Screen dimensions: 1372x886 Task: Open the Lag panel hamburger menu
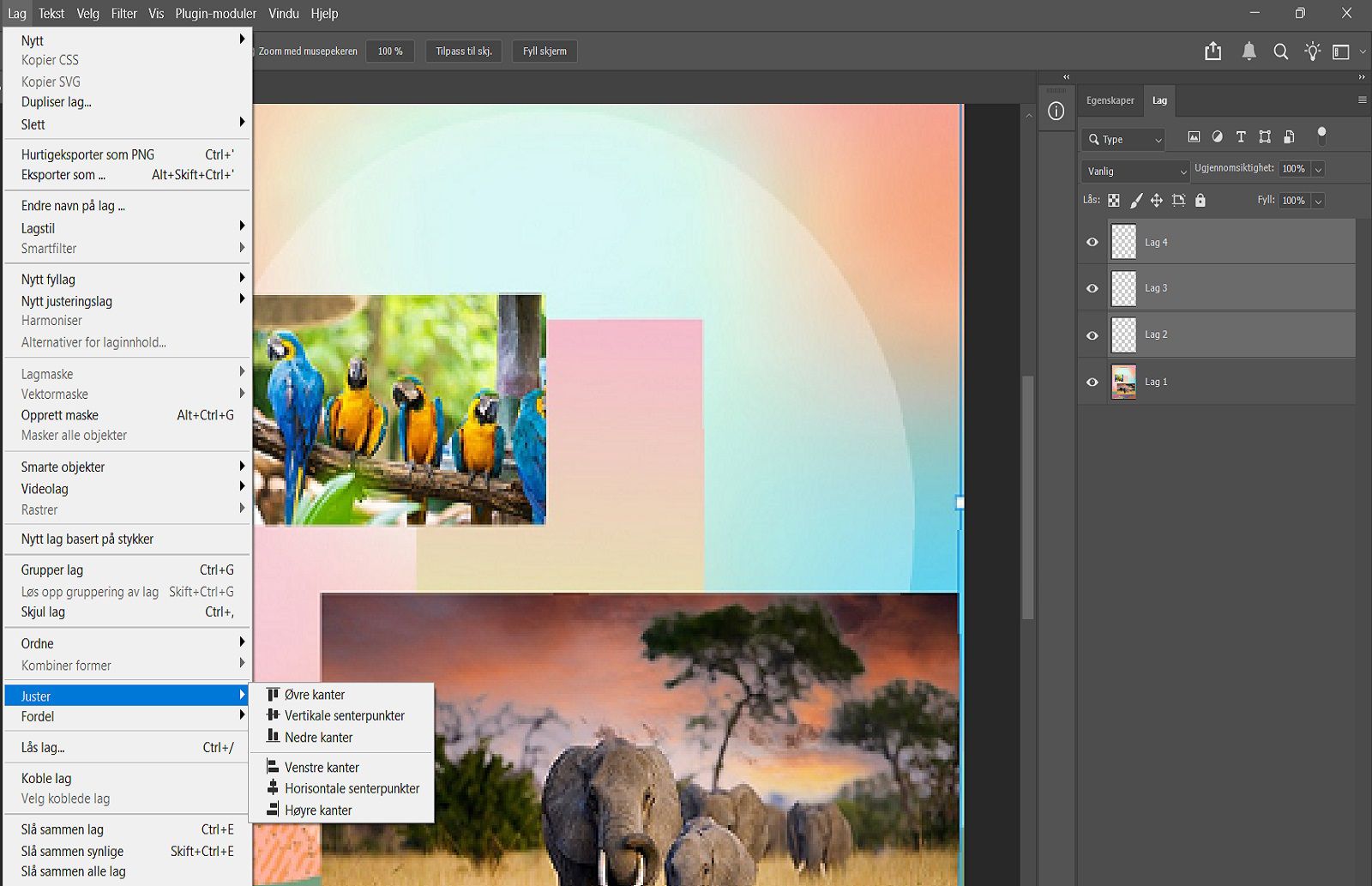[x=1363, y=99]
